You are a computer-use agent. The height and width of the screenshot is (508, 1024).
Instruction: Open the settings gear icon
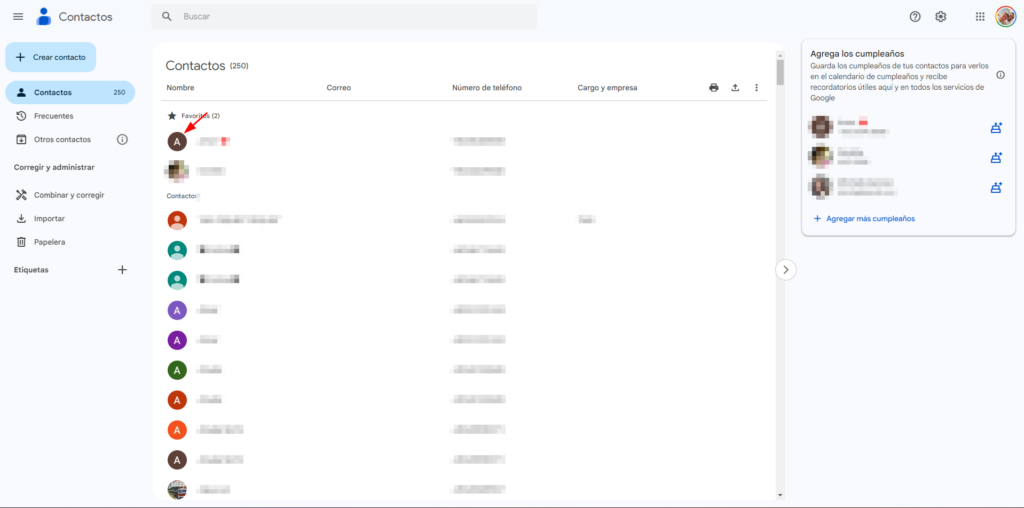click(x=941, y=17)
